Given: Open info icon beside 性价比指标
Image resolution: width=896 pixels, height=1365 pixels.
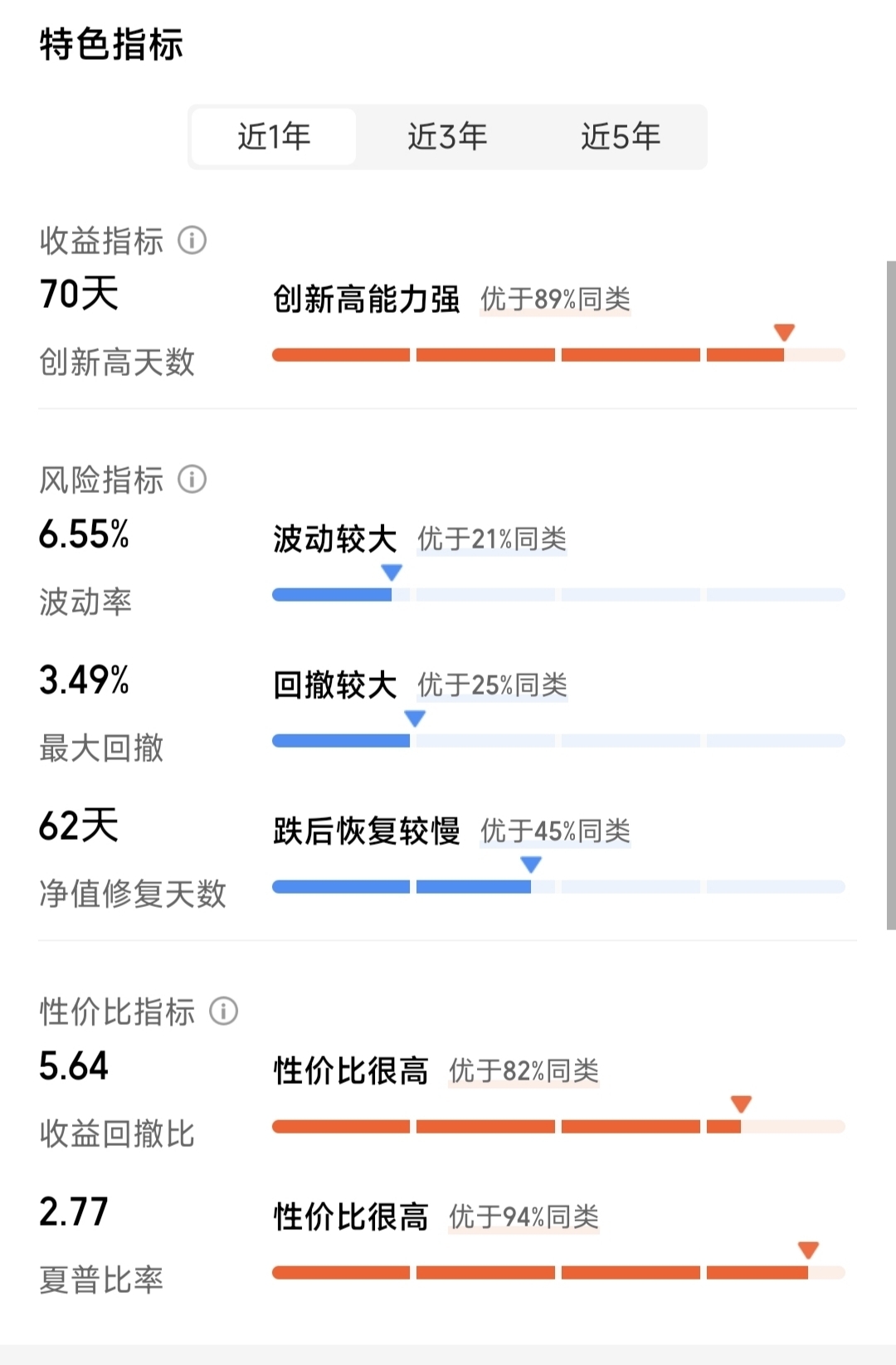Looking at the screenshot, I should (223, 1011).
